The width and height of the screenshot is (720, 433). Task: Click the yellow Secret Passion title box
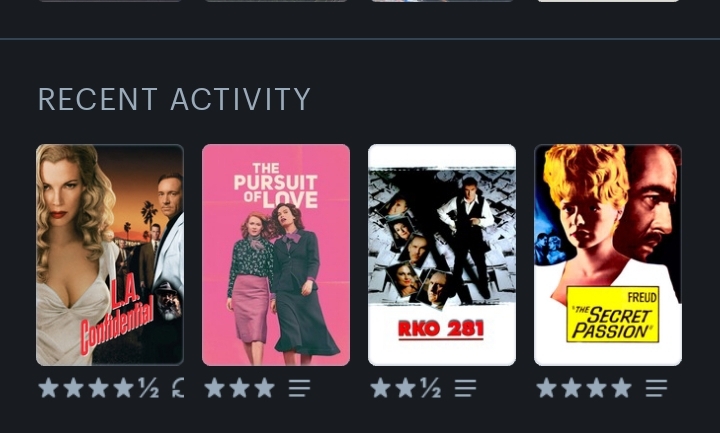click(613, 314)
